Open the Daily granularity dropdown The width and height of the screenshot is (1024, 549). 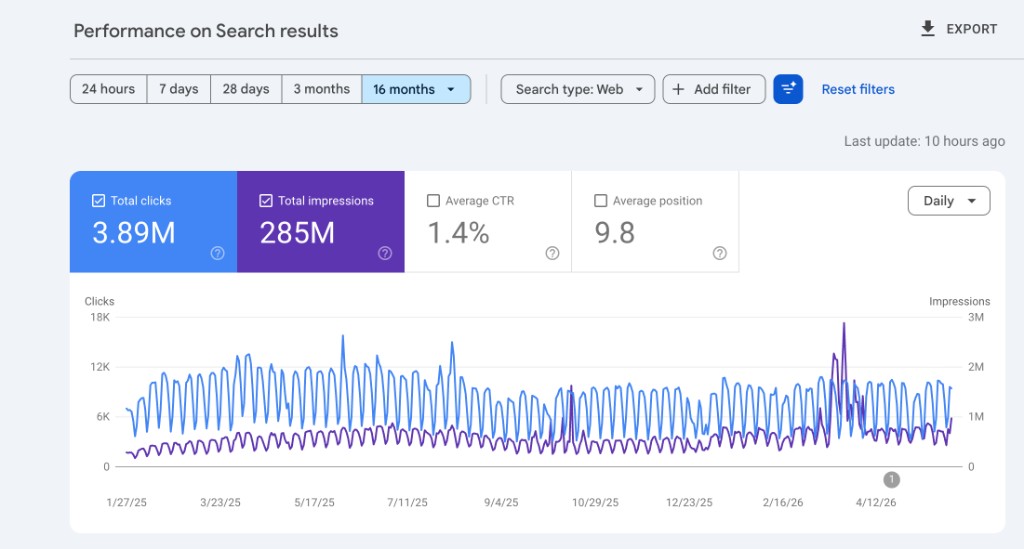click(x=949, y=201)
